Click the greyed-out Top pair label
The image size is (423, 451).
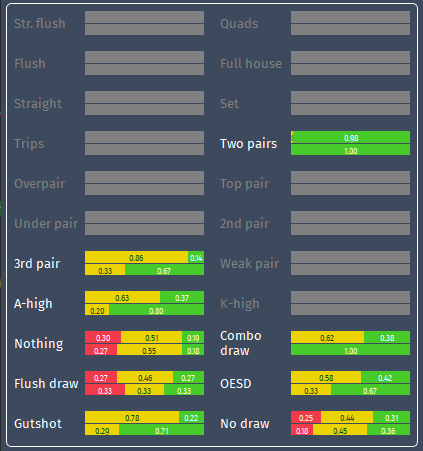click(244, 183)
